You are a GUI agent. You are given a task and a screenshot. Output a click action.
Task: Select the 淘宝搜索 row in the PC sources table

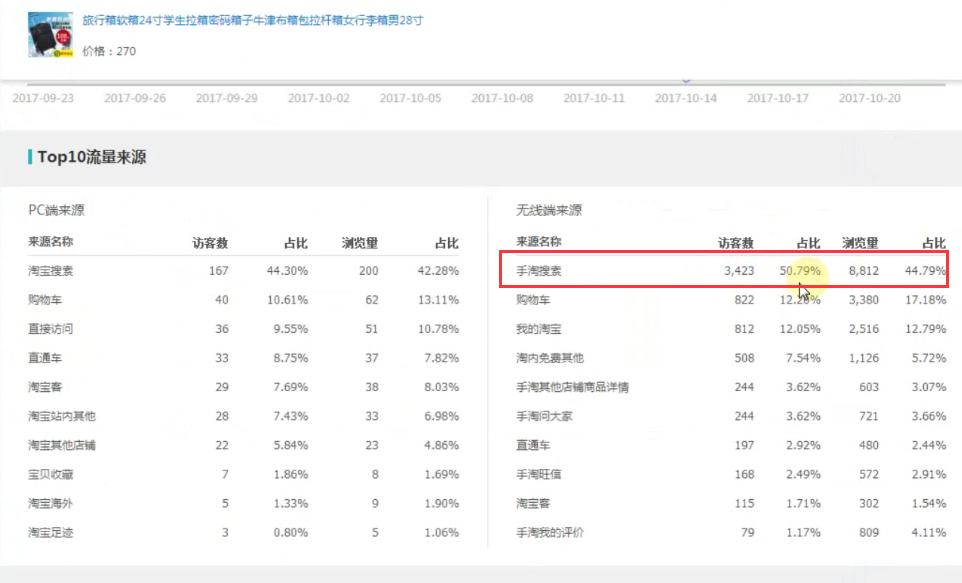[x=51, y=271]
